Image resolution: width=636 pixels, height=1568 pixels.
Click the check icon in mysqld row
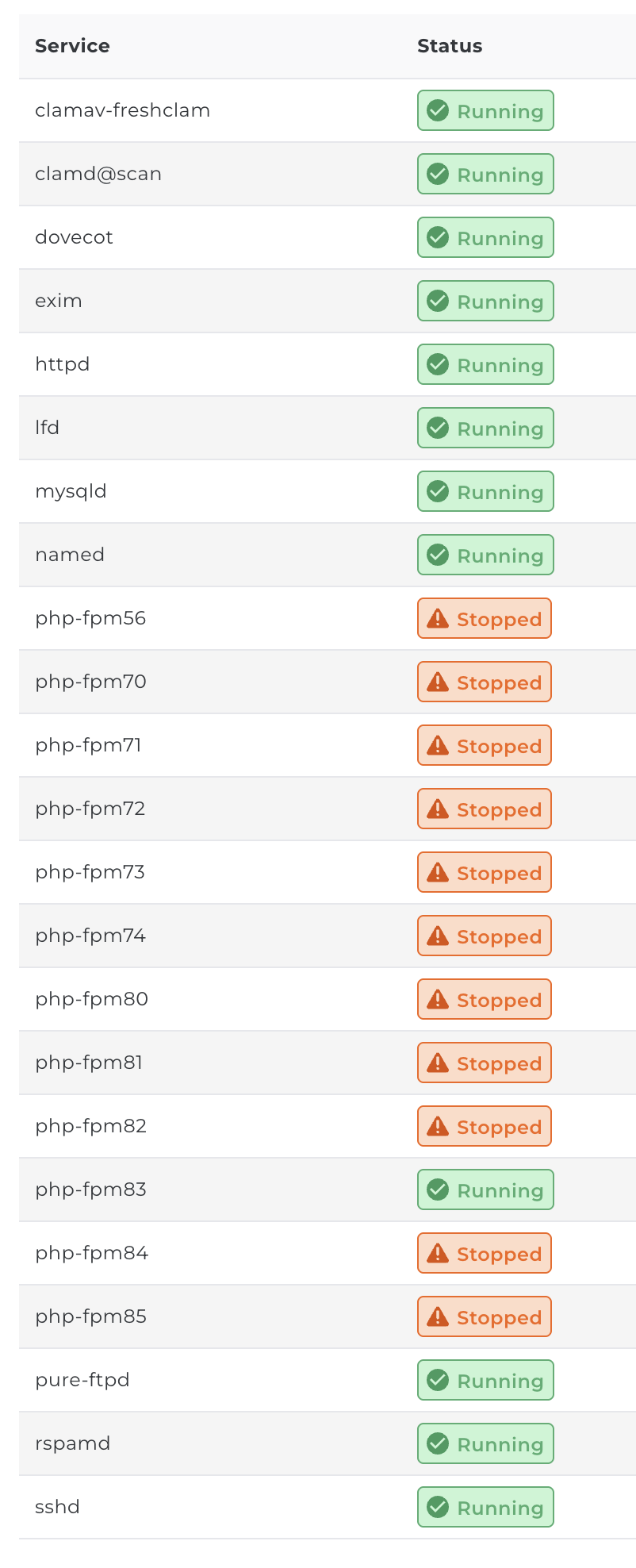(438, 491)
